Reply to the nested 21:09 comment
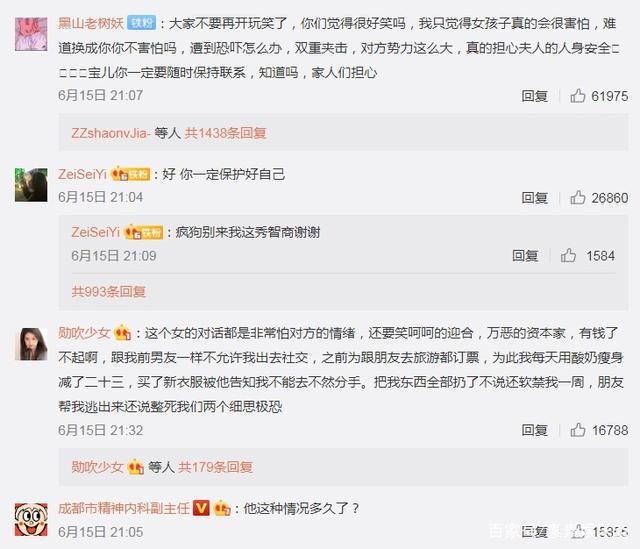The width and height of the screenshot is (640, 549). tap(525, 256)
